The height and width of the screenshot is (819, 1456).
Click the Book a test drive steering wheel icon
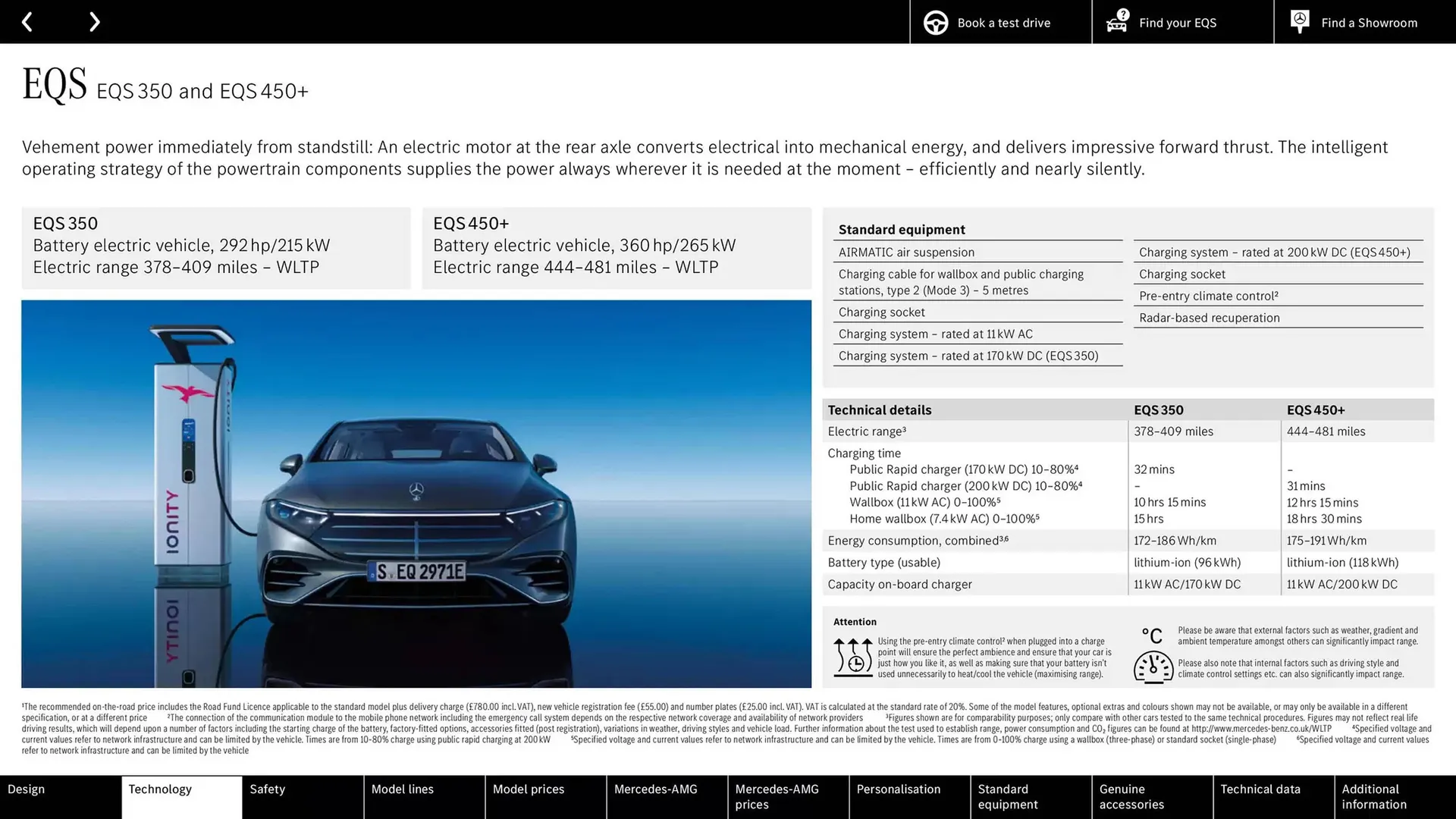934,22
